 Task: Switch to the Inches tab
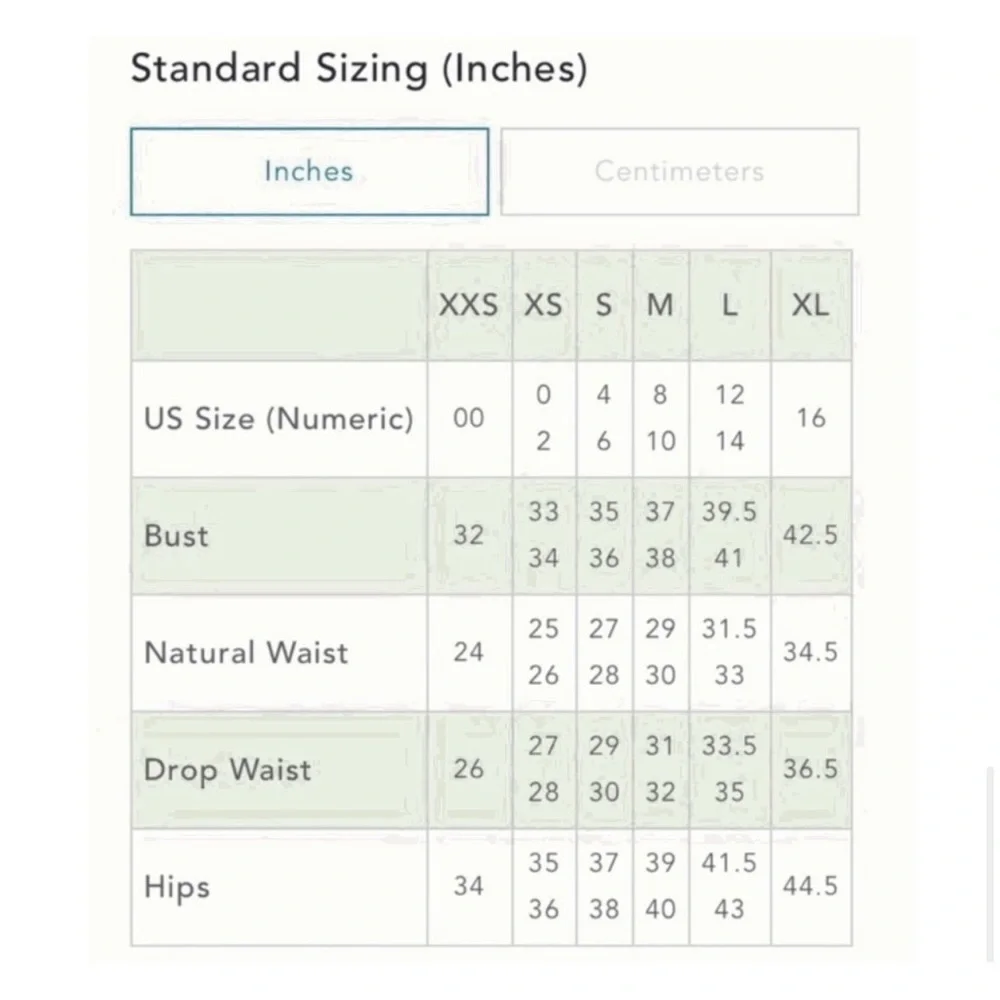point(309,171)
